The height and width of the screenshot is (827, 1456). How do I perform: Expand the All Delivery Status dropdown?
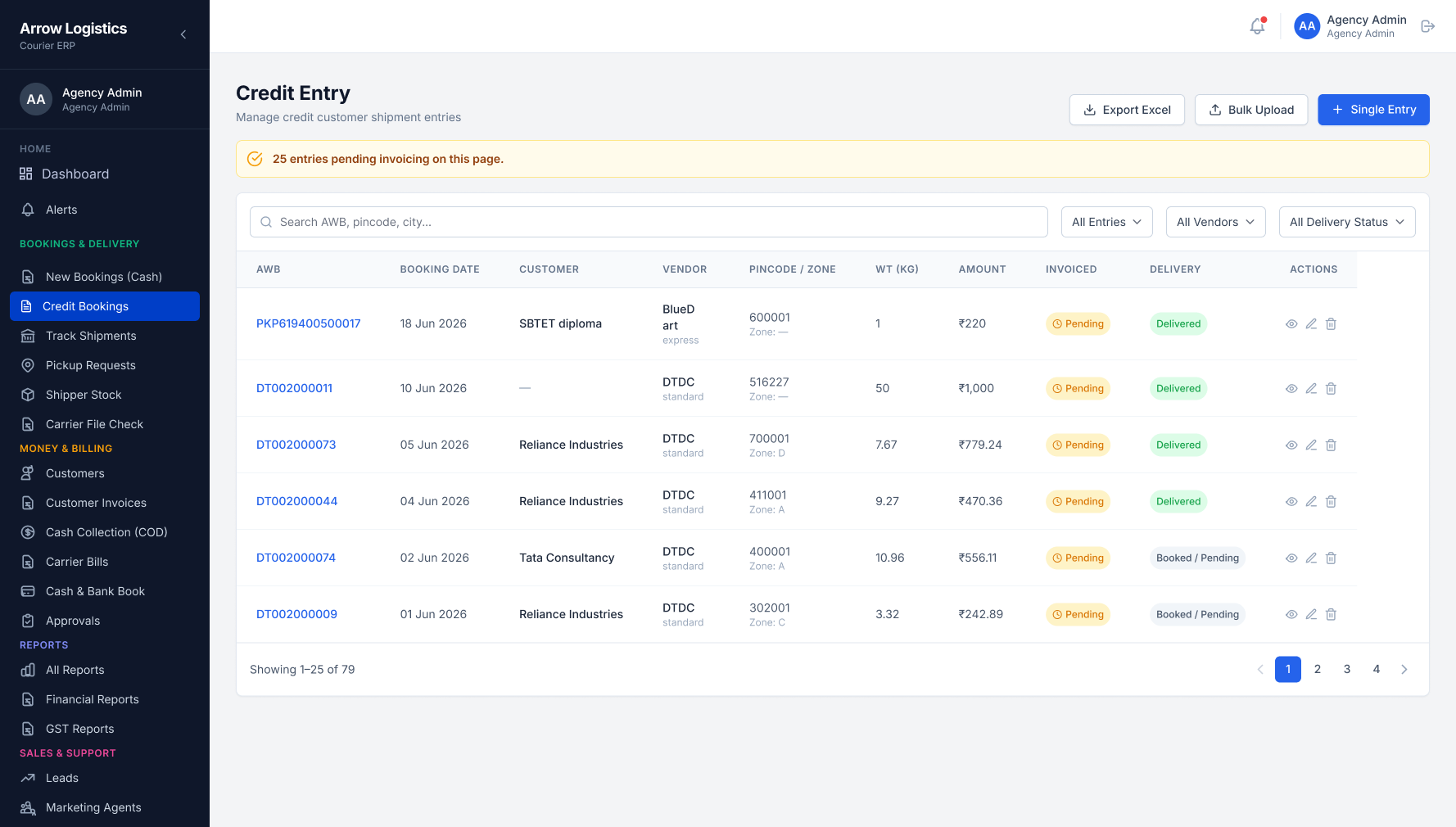pos(1346,222)
